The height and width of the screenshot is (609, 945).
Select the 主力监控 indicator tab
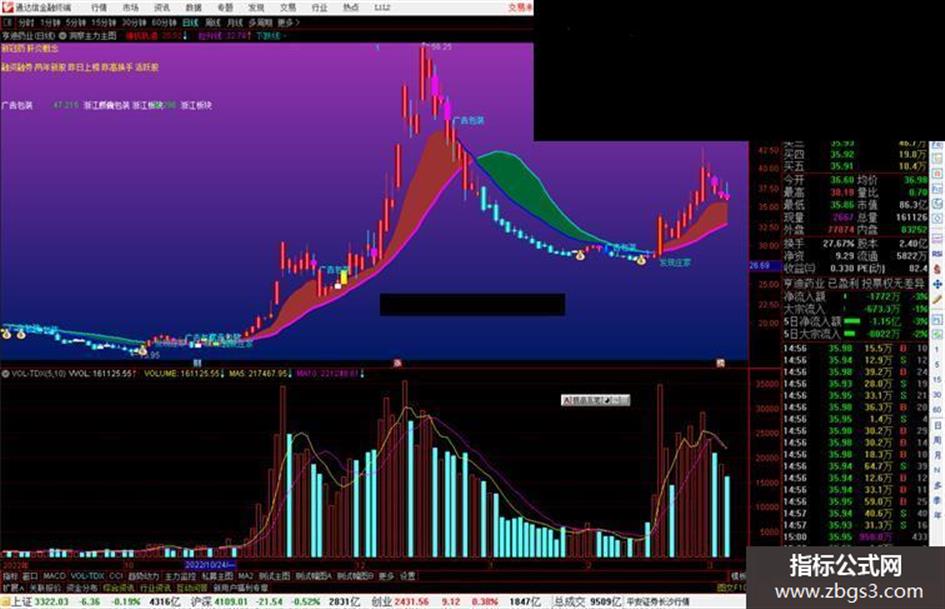coord(180,576)
